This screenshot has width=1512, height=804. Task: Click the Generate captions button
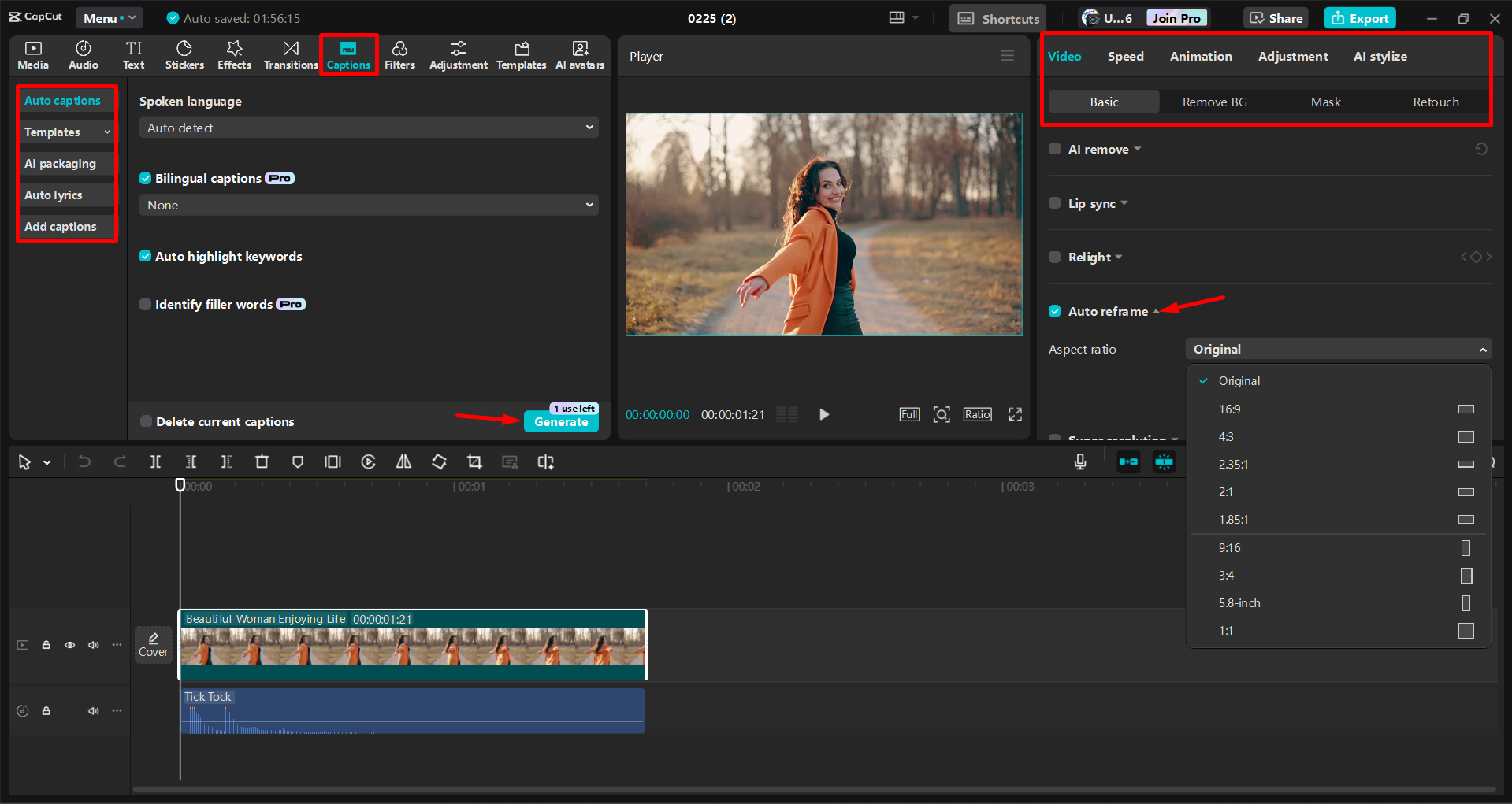(x=560, y=422)
